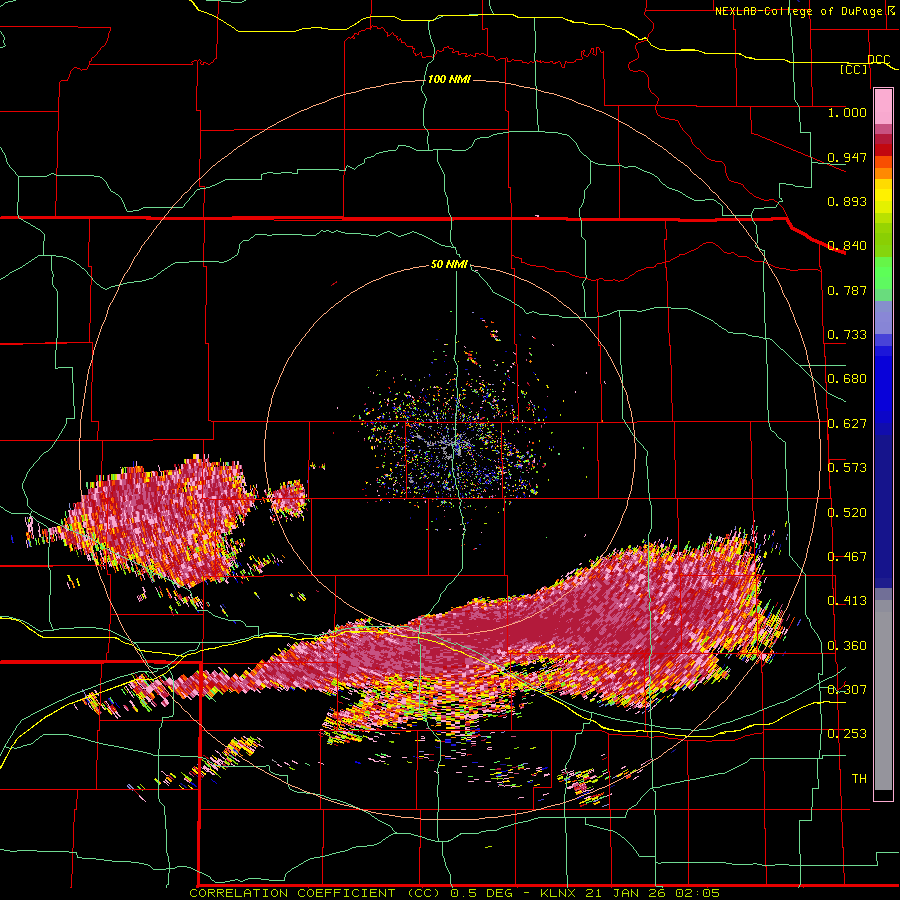Click the 100 NMI range ring label
Screen dimensions: 900x900
click(449, 79)
